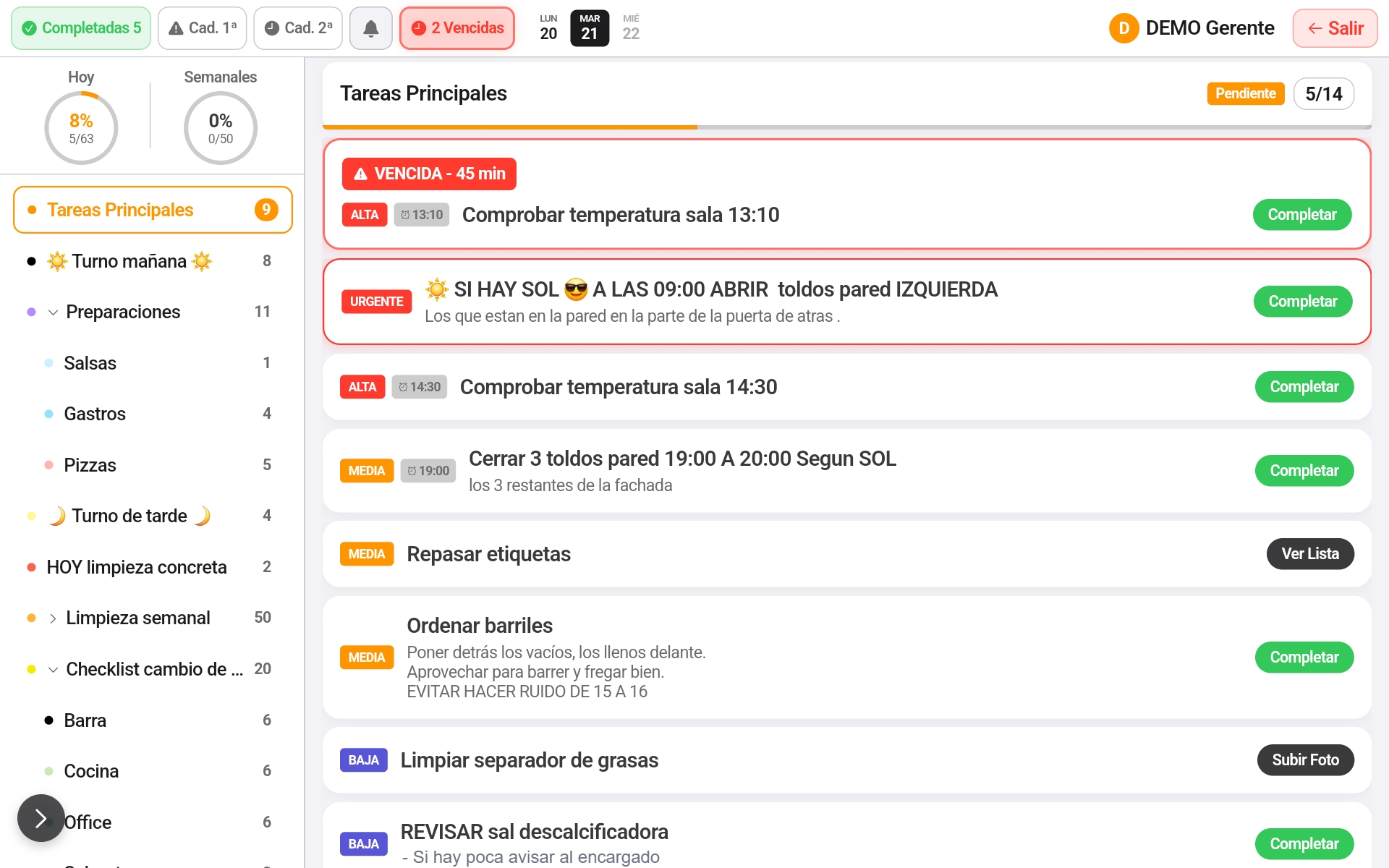Open HOY limpieza concreta list

coord(153,567)
